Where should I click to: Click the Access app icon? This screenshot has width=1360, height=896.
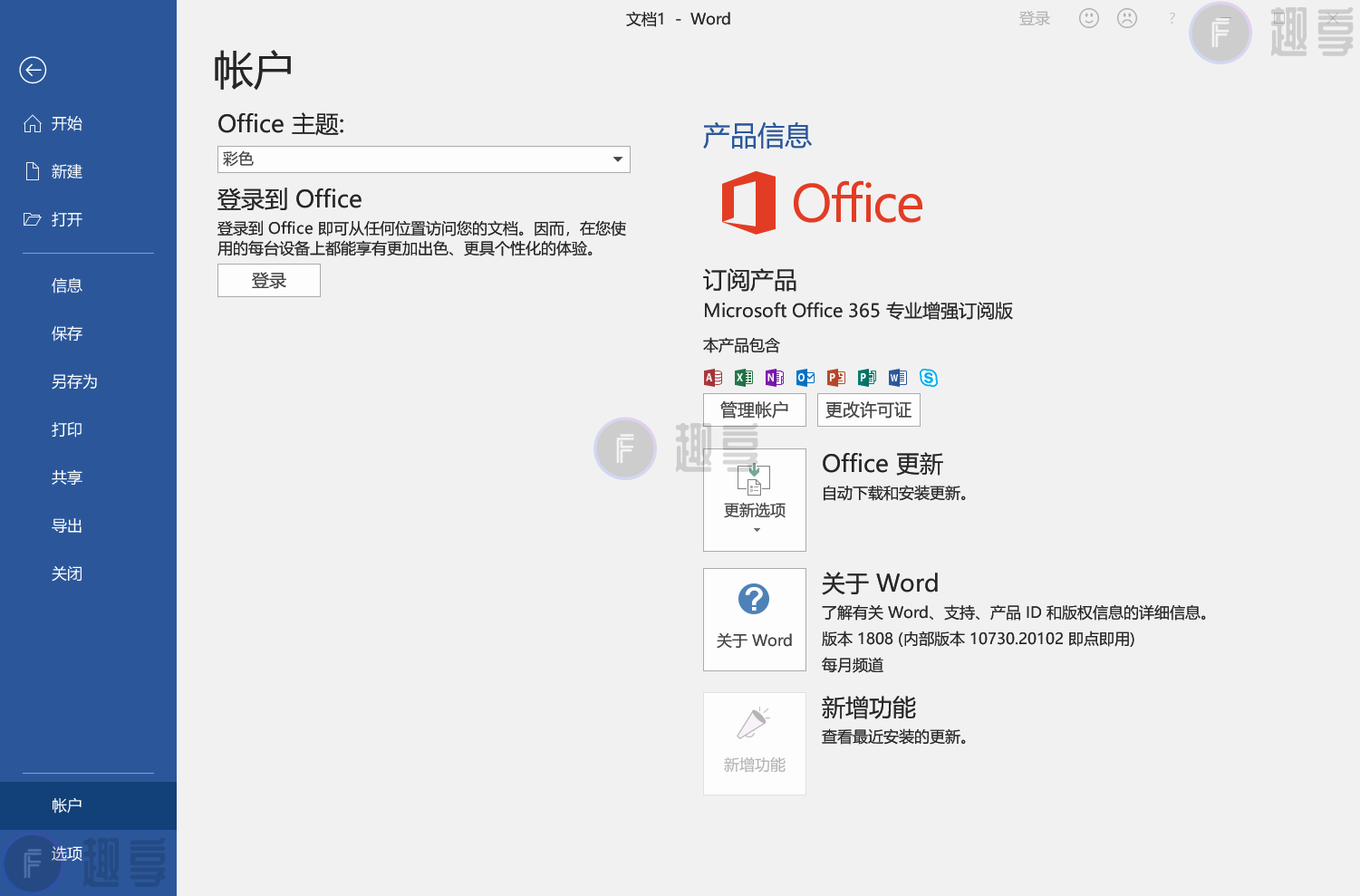[x=713, y=378]
